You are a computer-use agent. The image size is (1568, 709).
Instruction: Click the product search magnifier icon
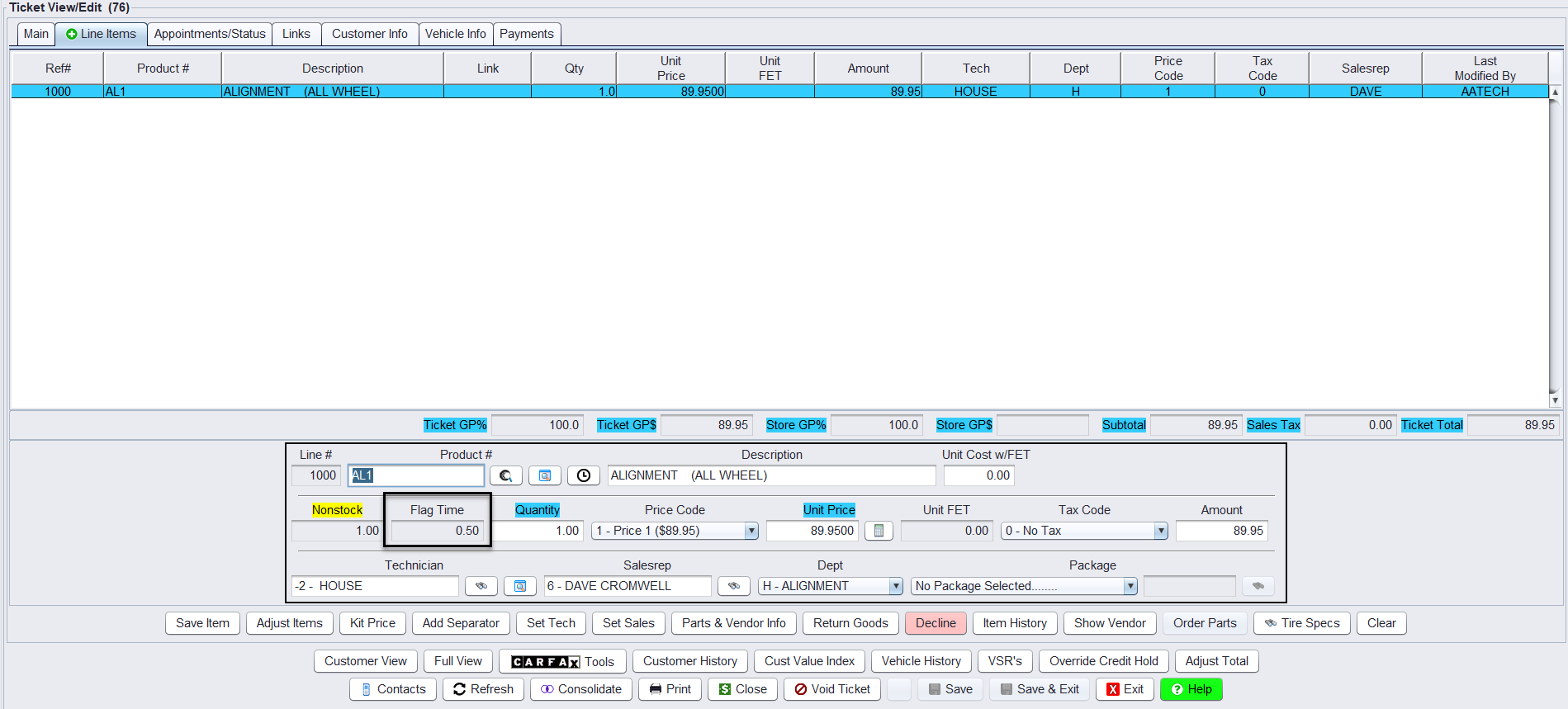click(505, 475)
